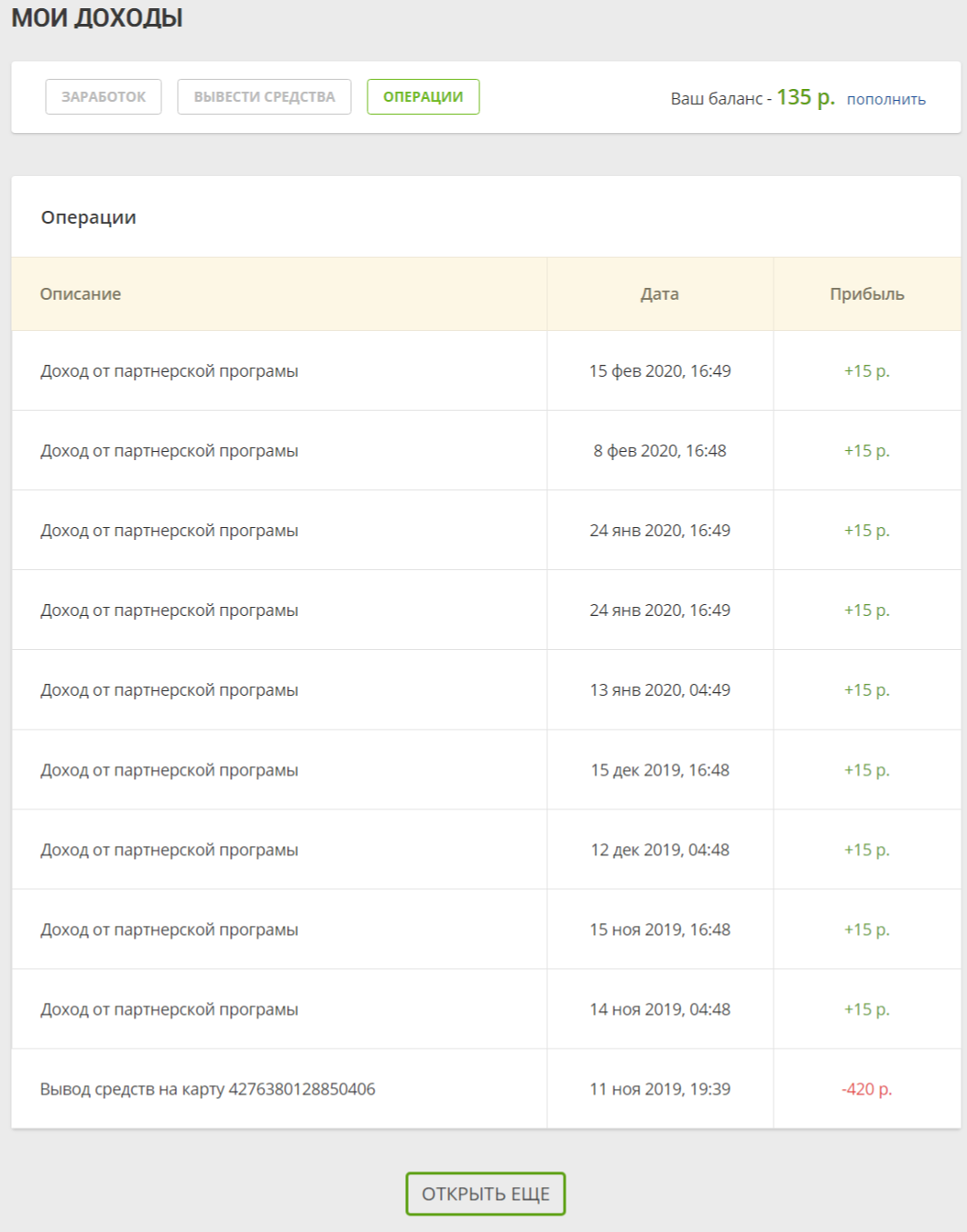This screenshot has width=967, height=1232.
Task: Click the пополнить balance link
Action: point(885,99)
